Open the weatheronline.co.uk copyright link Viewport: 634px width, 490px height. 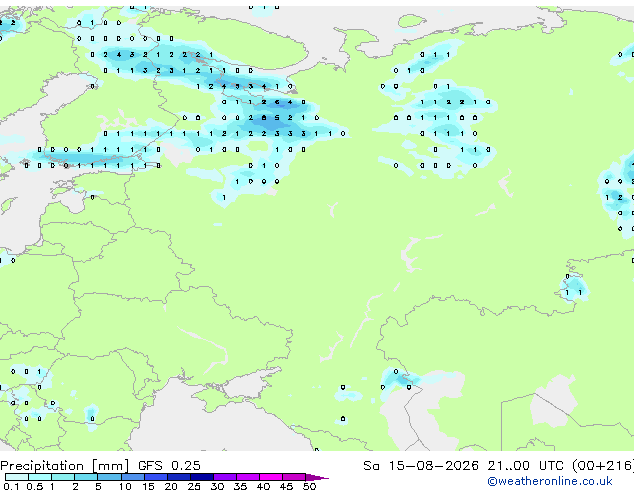[x=549, y=481]
